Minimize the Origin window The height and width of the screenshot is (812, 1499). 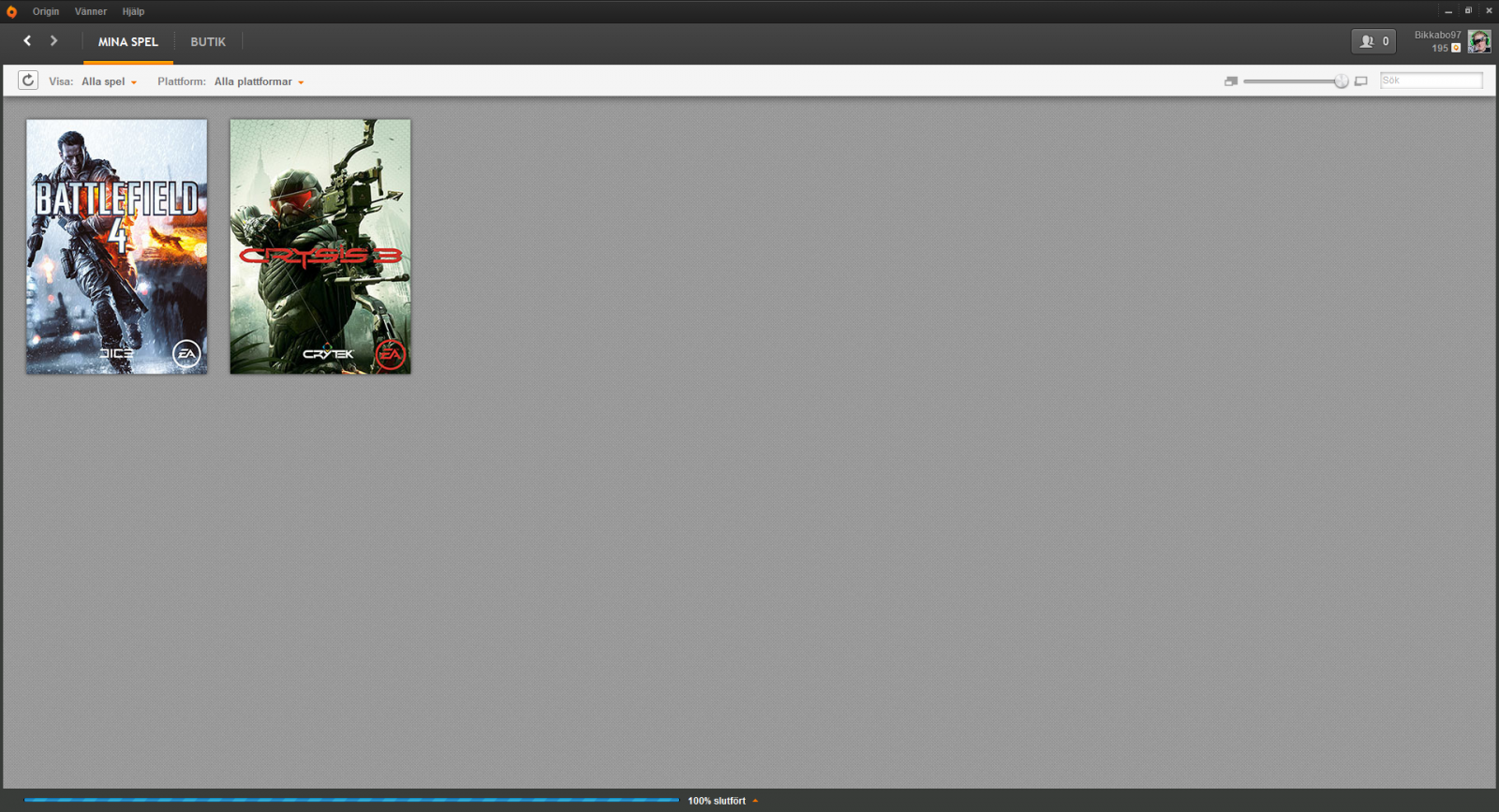(1448, 11)
